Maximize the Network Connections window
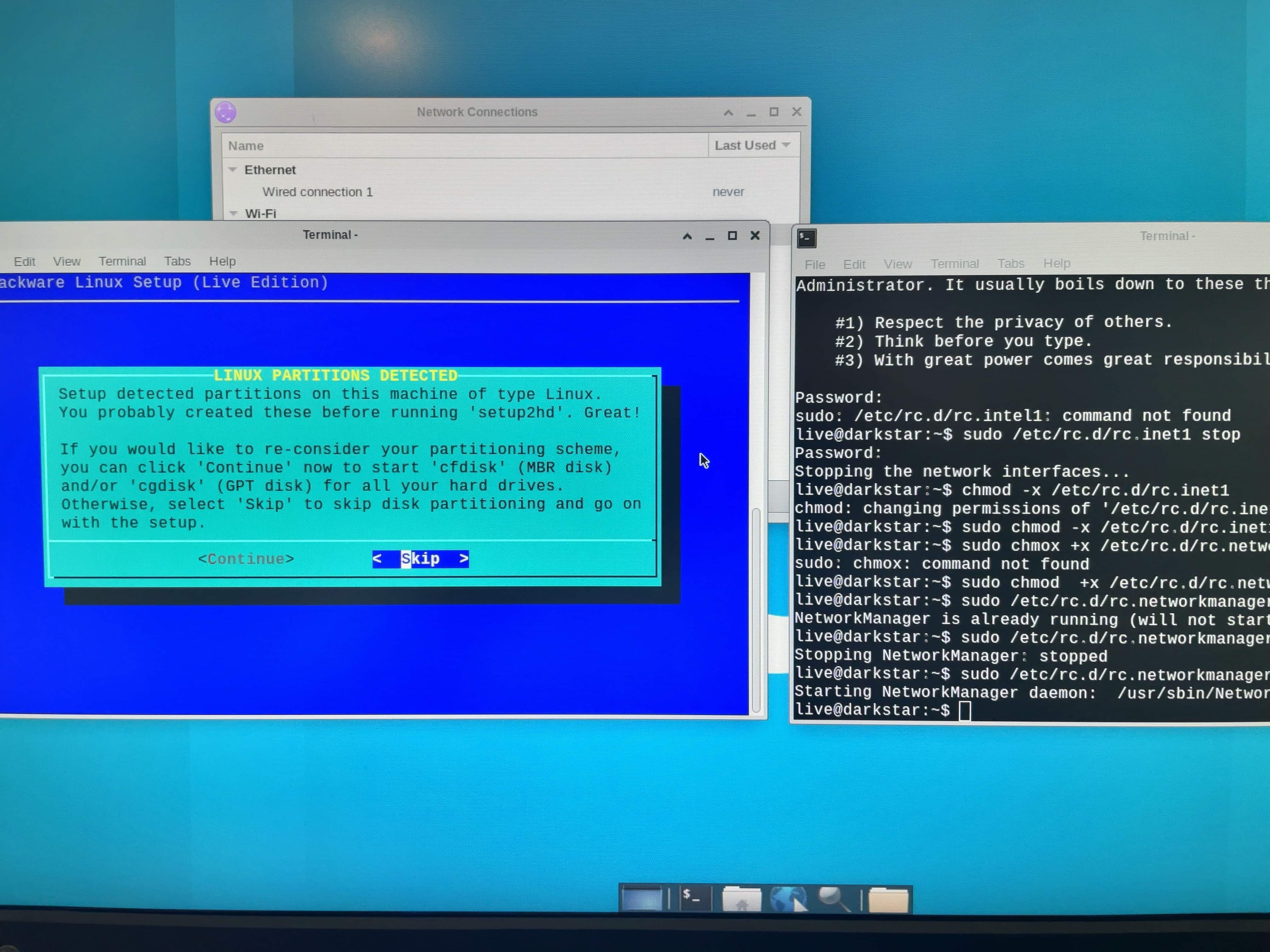This screenshot has width=1270, height=952. tap(774, 112)
